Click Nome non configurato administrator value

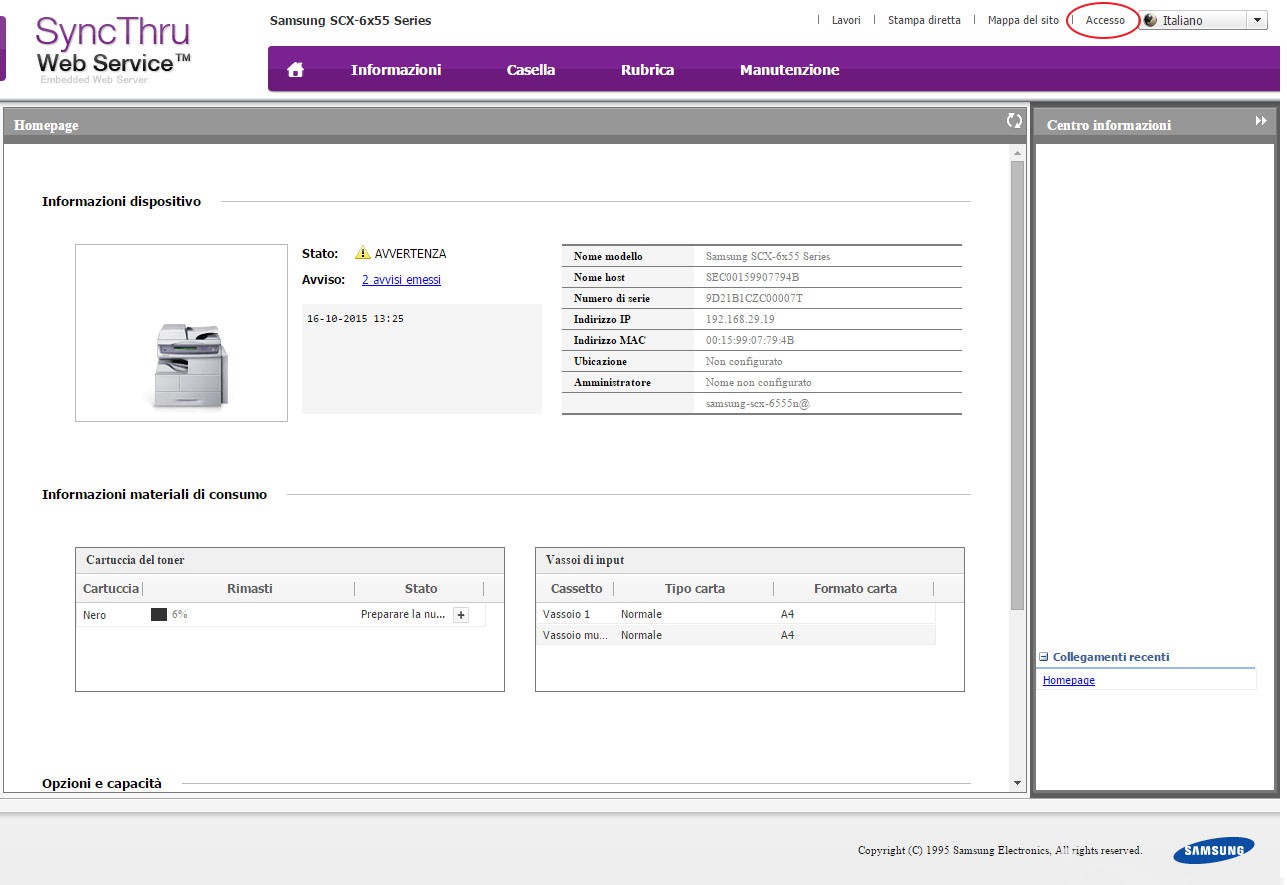click(759, 382)
